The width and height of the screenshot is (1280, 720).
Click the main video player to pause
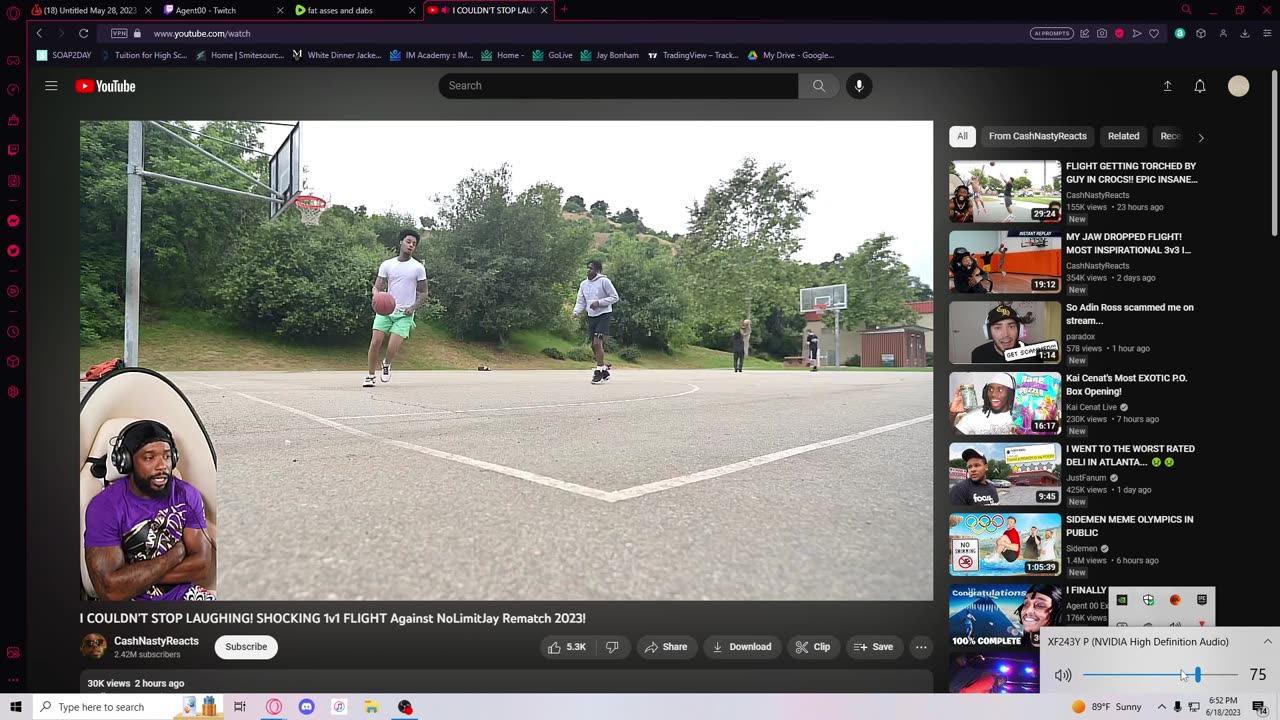[506, 360]
